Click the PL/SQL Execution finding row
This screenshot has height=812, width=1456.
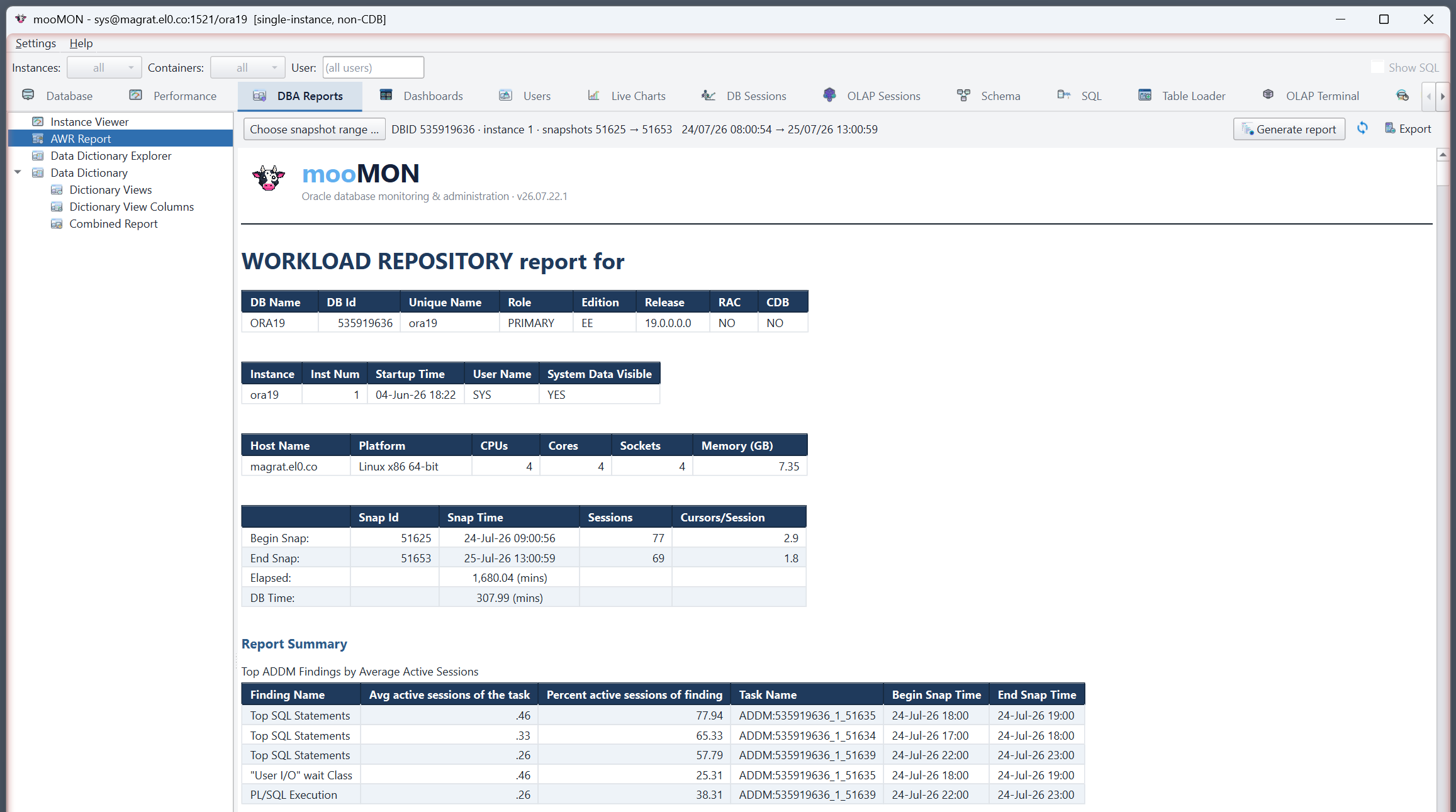click(663, 794)
